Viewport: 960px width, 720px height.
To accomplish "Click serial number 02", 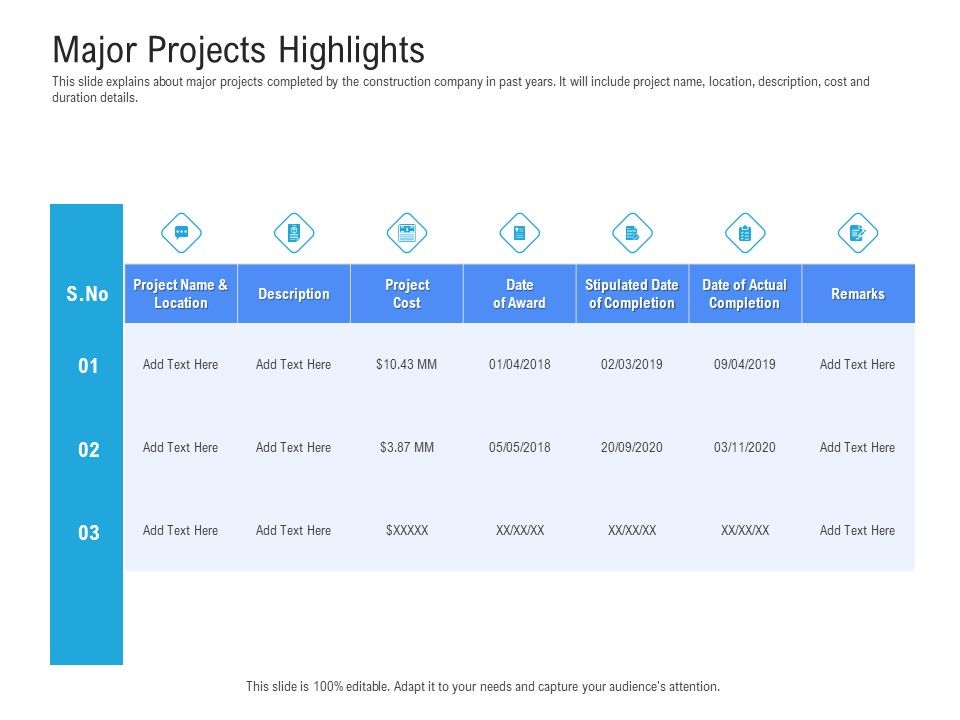I will [x=88, y=450].
